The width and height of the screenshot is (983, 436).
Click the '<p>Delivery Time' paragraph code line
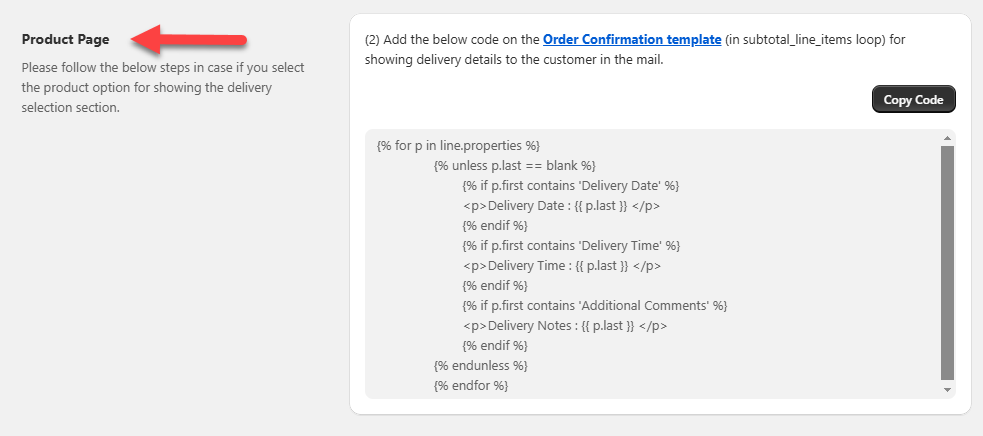(561, 266)
